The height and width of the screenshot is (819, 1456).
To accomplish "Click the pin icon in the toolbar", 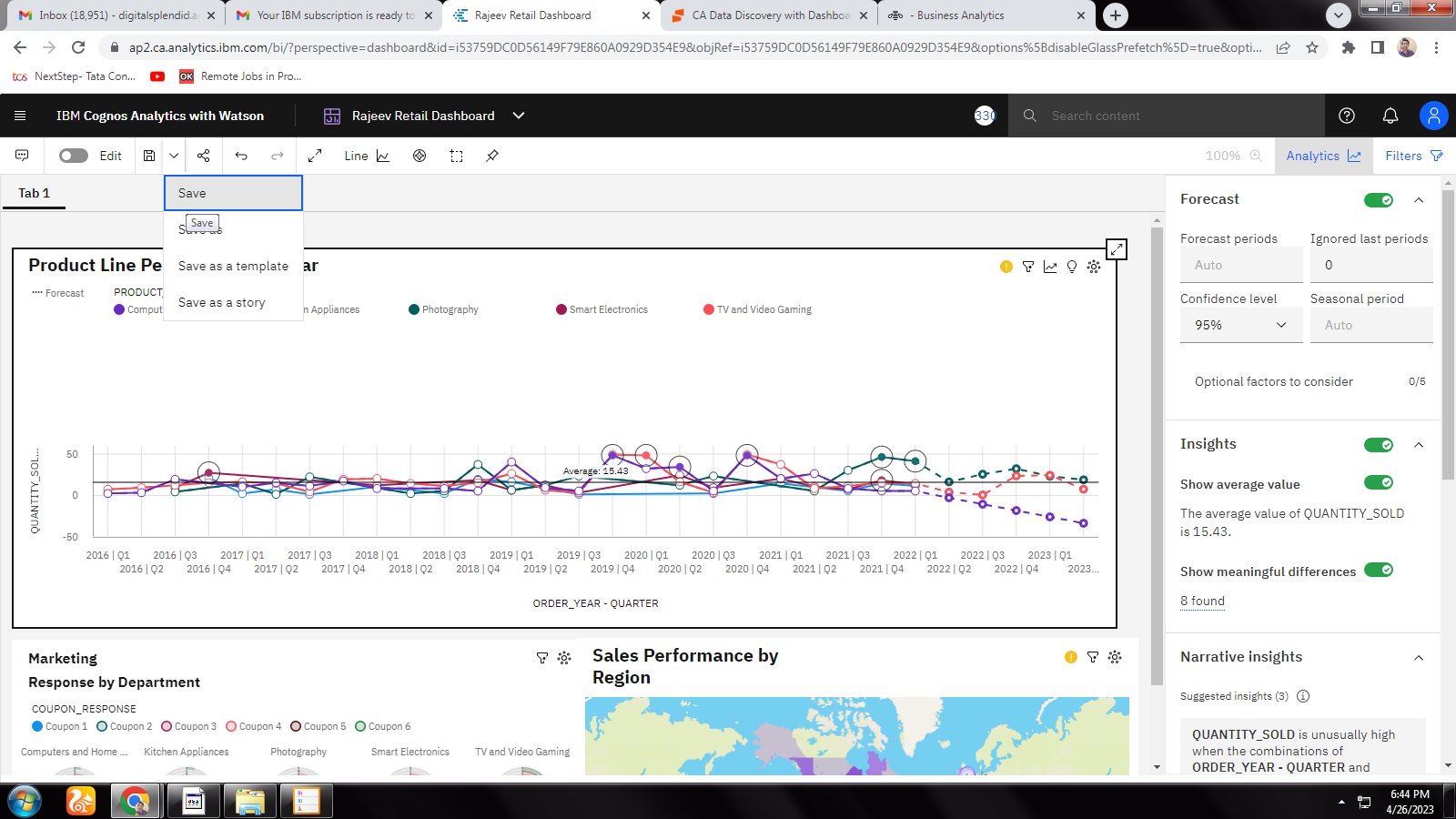I will (491, 156).
